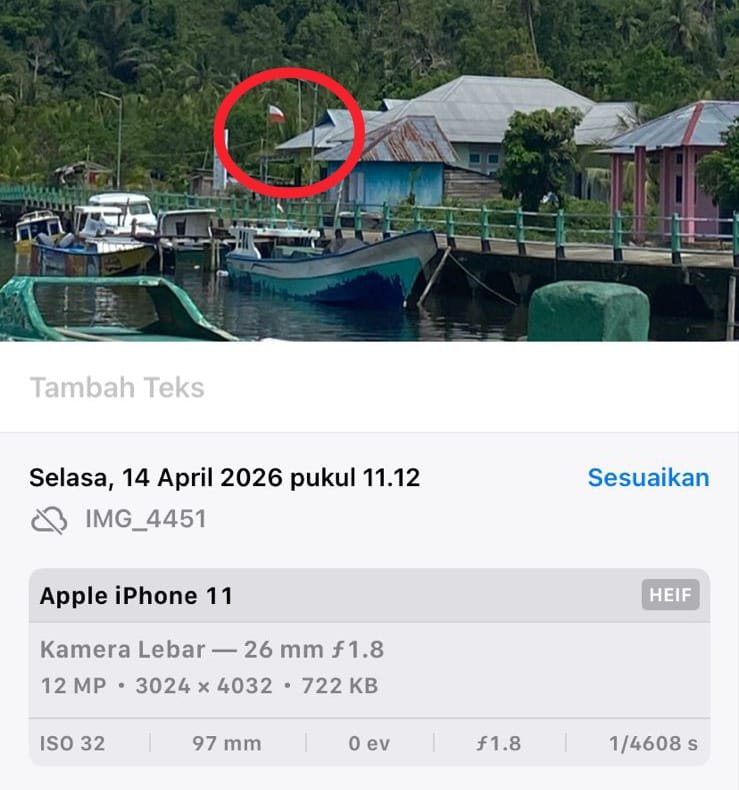Tap the Kamera Lebar 26 mm lens line

(212, 649)
